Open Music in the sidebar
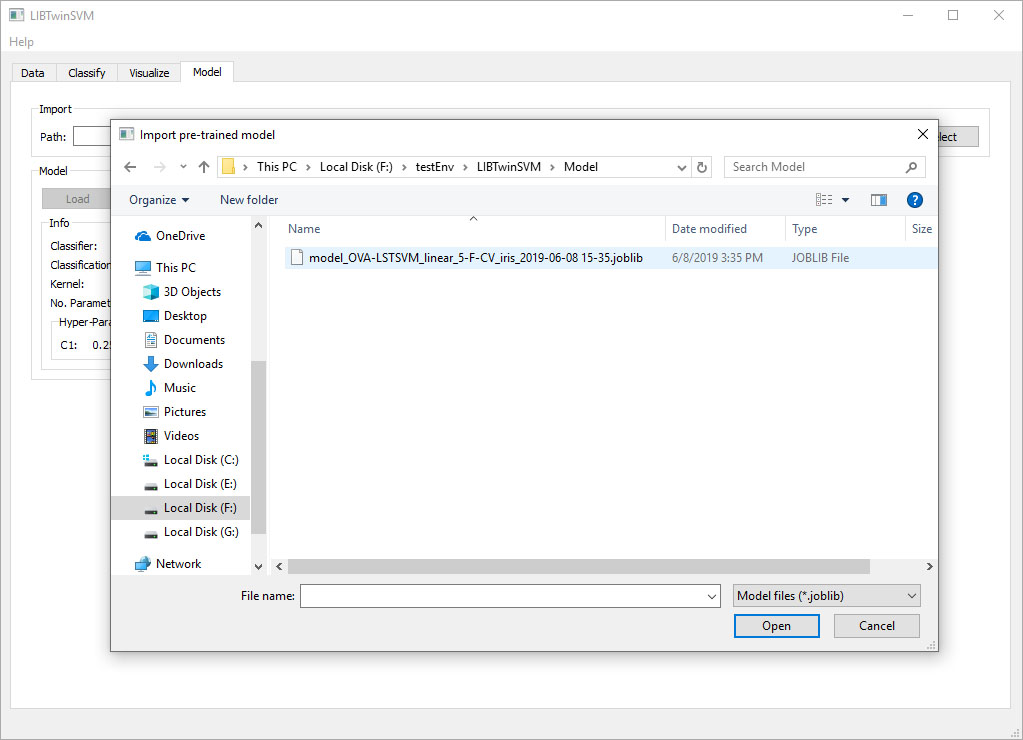This screenshot has width=1023, height=740. [170, 388]
